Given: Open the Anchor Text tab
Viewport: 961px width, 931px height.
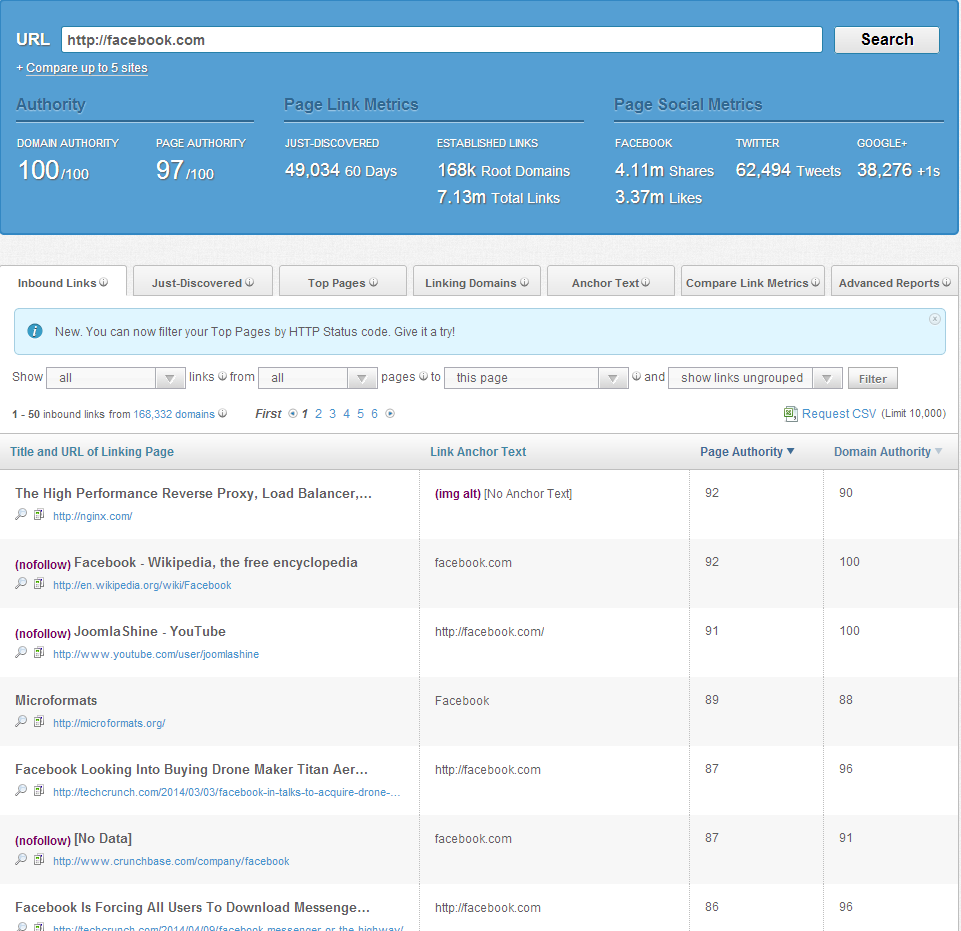Looking at the screenshot, I should tap(610, 282).
